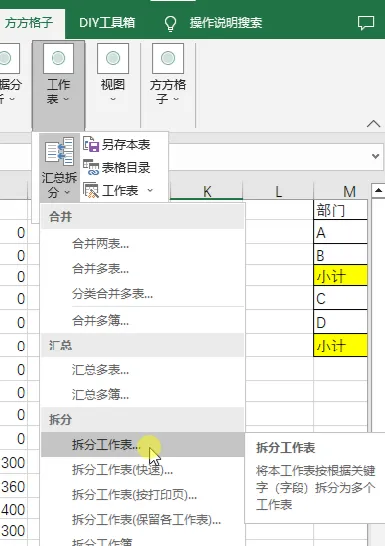
Task: Click the 另存本表 save icon
Action: coord(91,144)
